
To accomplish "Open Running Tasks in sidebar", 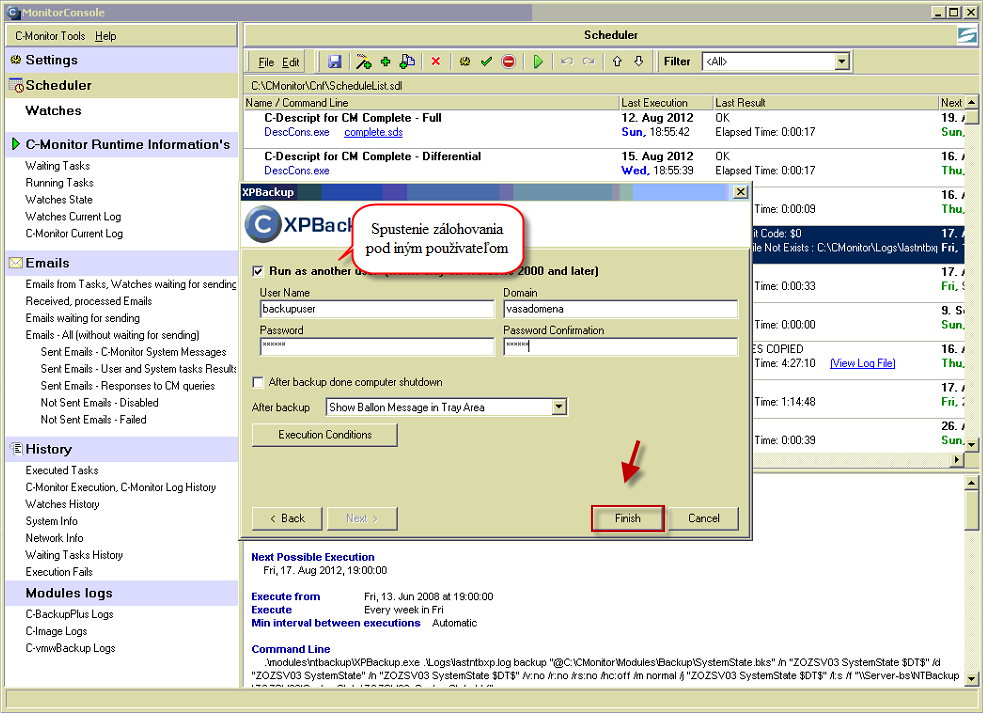I will (60, 182).
